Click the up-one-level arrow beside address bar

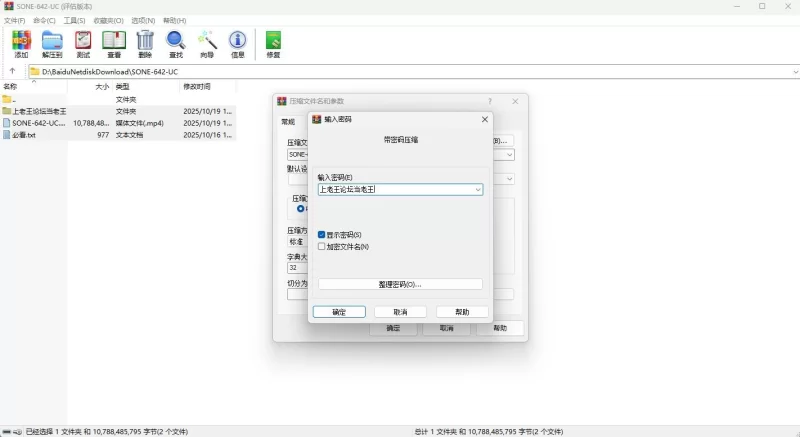(12, 71)
